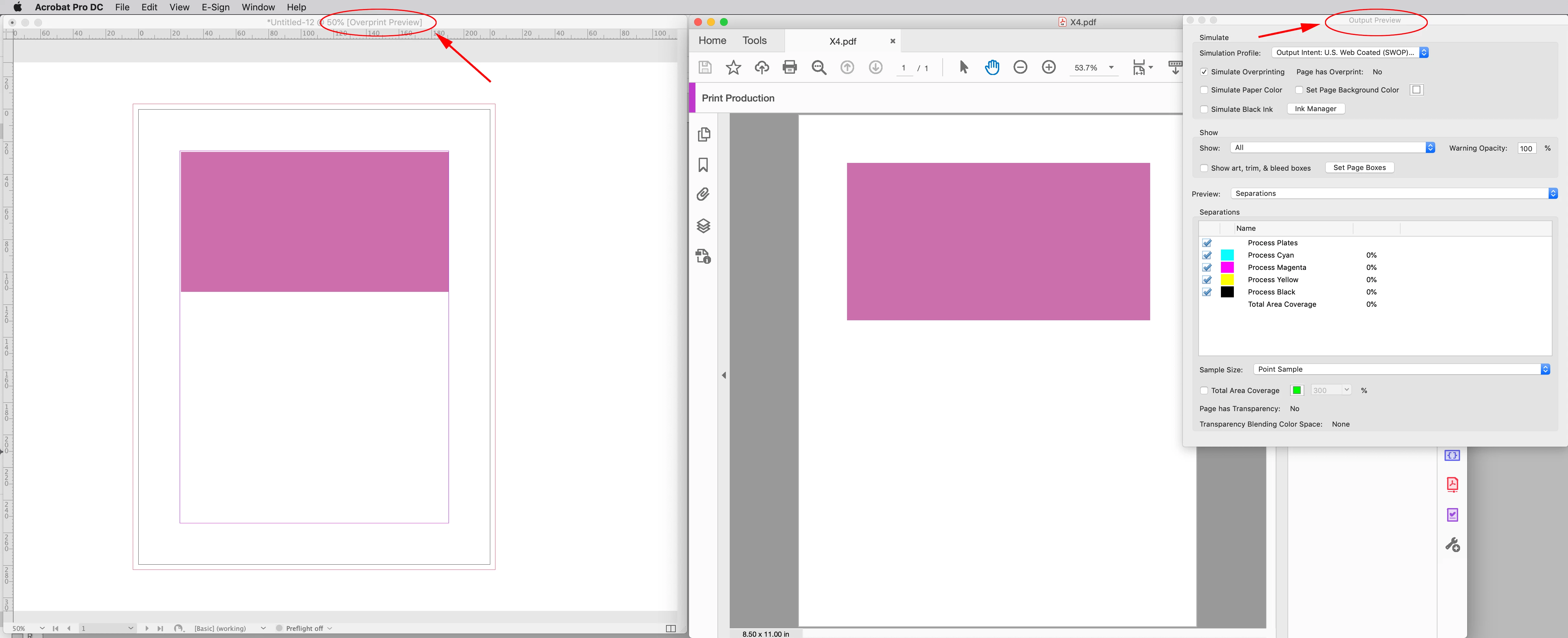Viewport: 1568px width, 638px height.
Task: Open the Preview Separations dropdown
Action: [x=1393, y=194]
